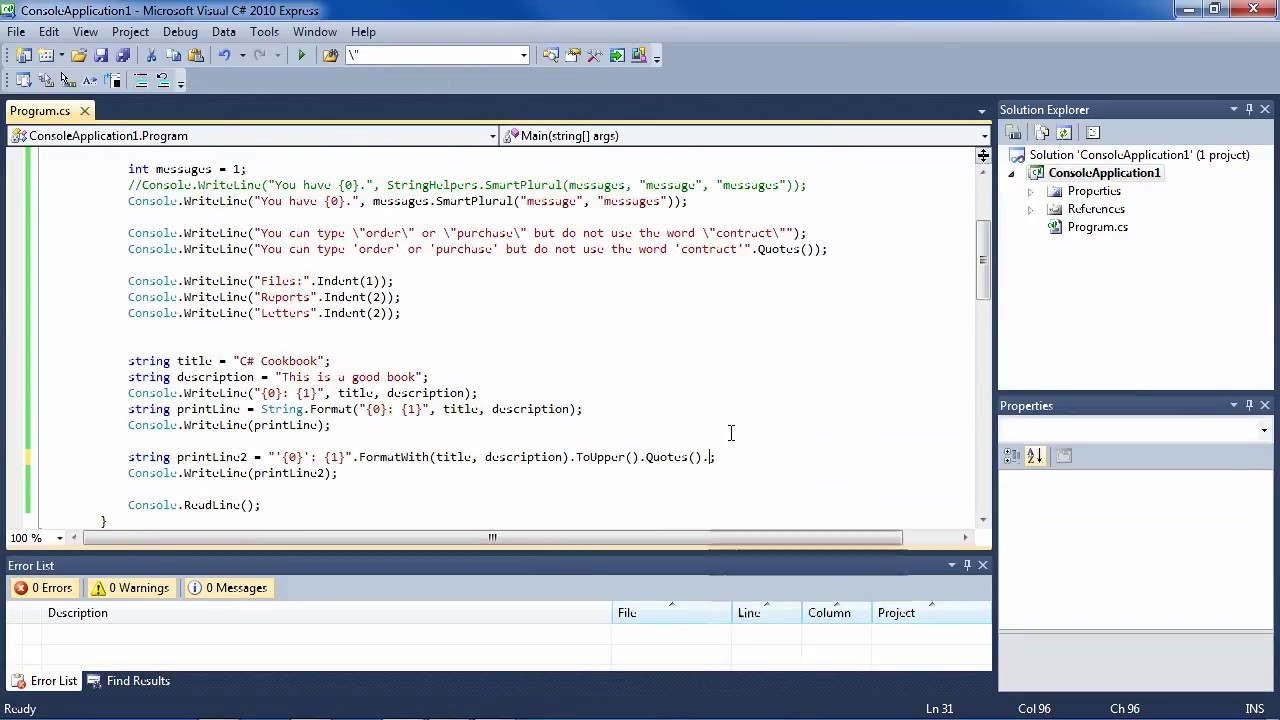The image size is (1280, 720).
Task: Click the Comment Out Selected Lines icon
Action: click(x=141, y=81)
